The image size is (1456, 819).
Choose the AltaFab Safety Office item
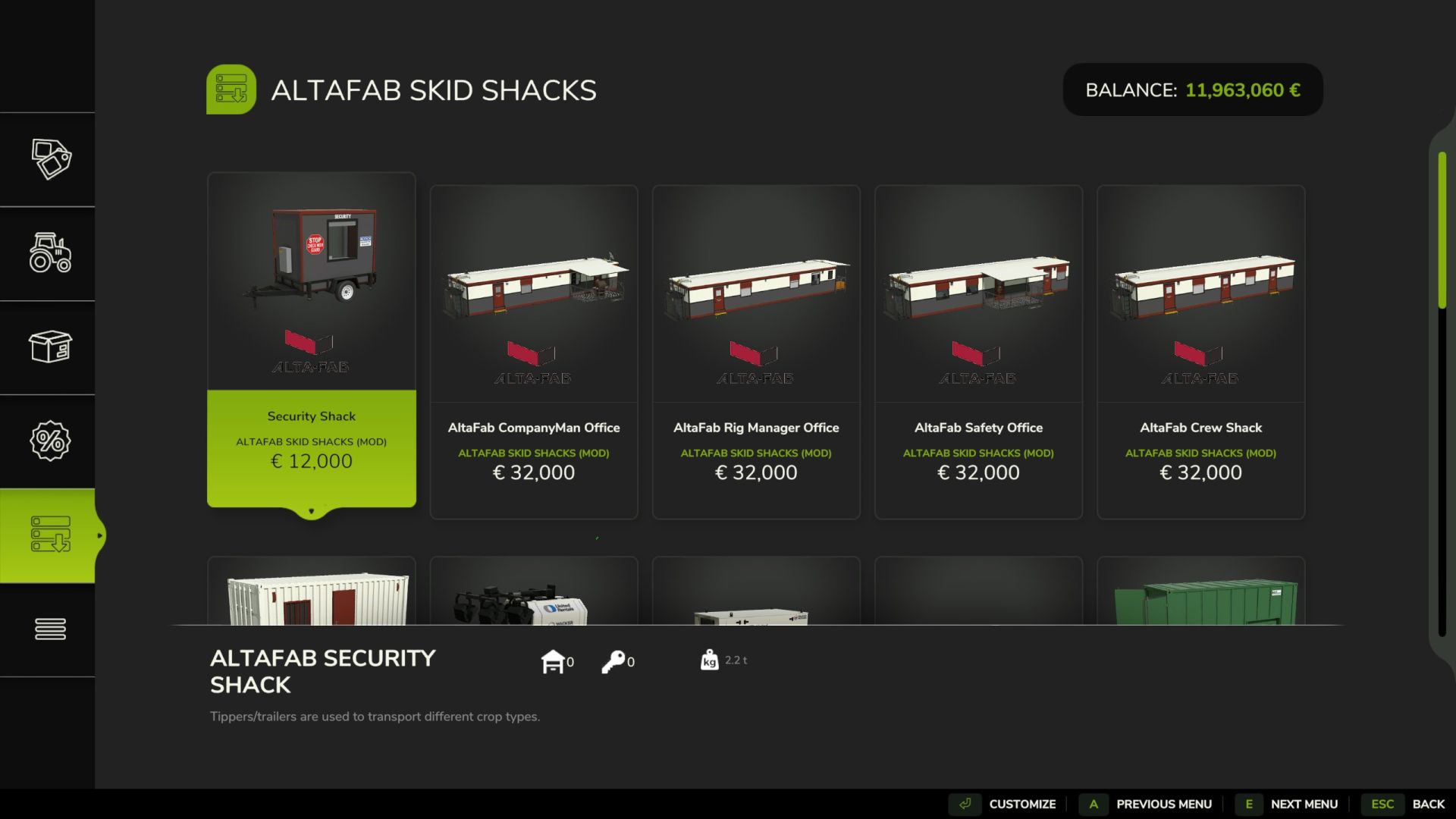[x=978, y=353]
